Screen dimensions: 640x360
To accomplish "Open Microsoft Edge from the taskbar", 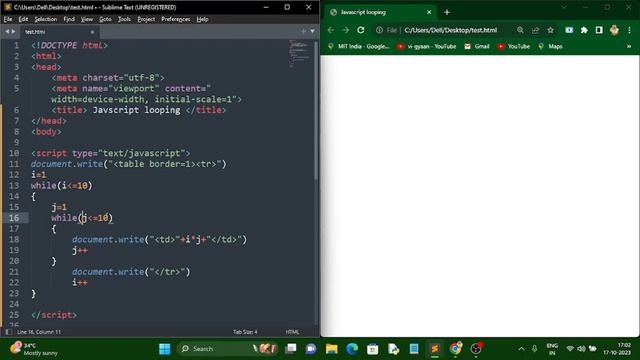I will click(352, 349).
